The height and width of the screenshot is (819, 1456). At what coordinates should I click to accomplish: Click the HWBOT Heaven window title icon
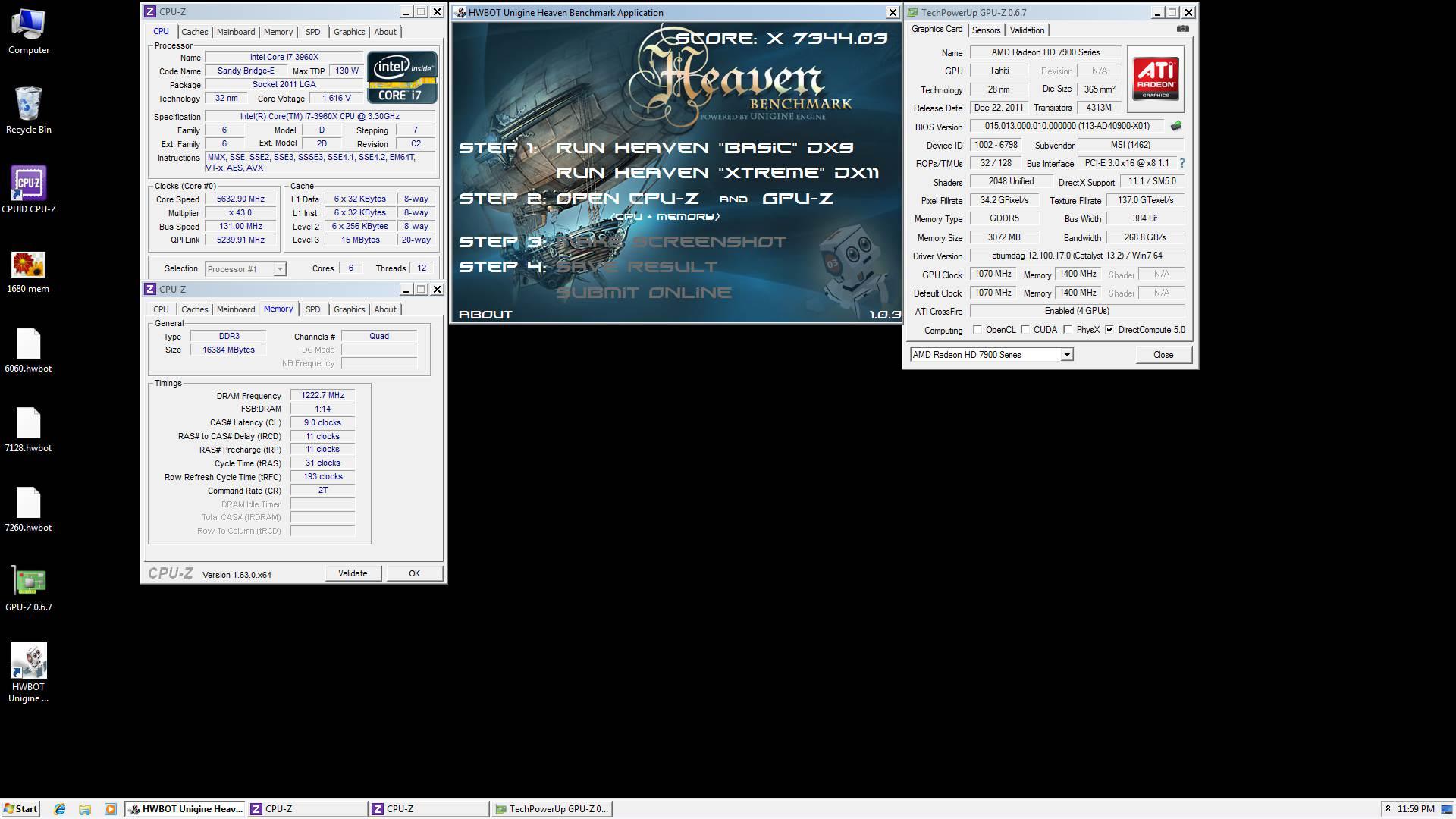(460, 13)
